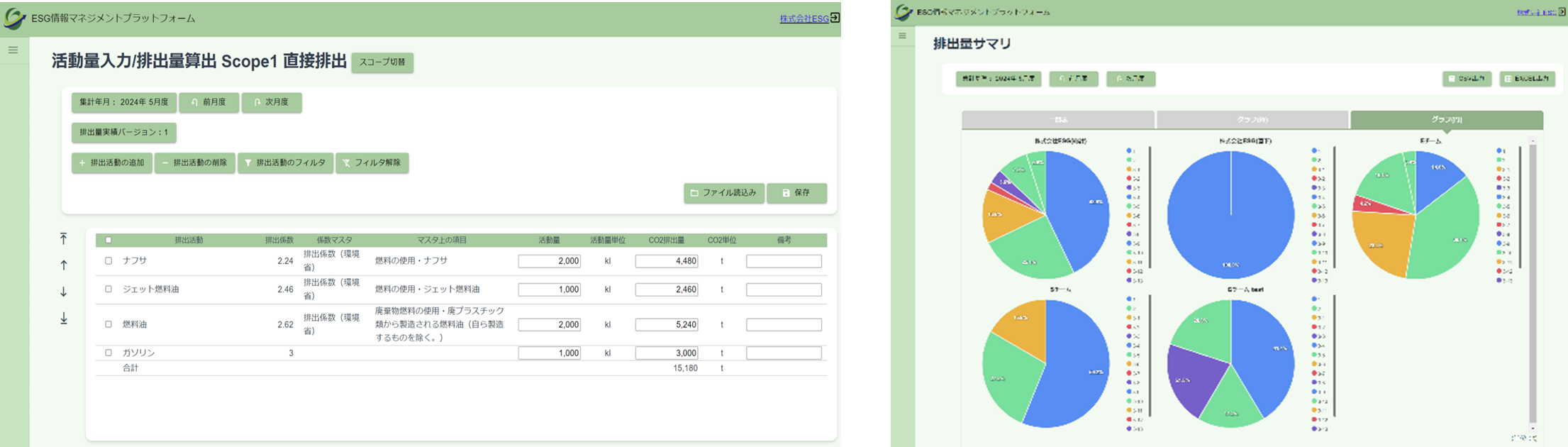Click 排出活動 column header
Screen dimensions: 1568x447
pyautogui.click(x=189, y=240)
